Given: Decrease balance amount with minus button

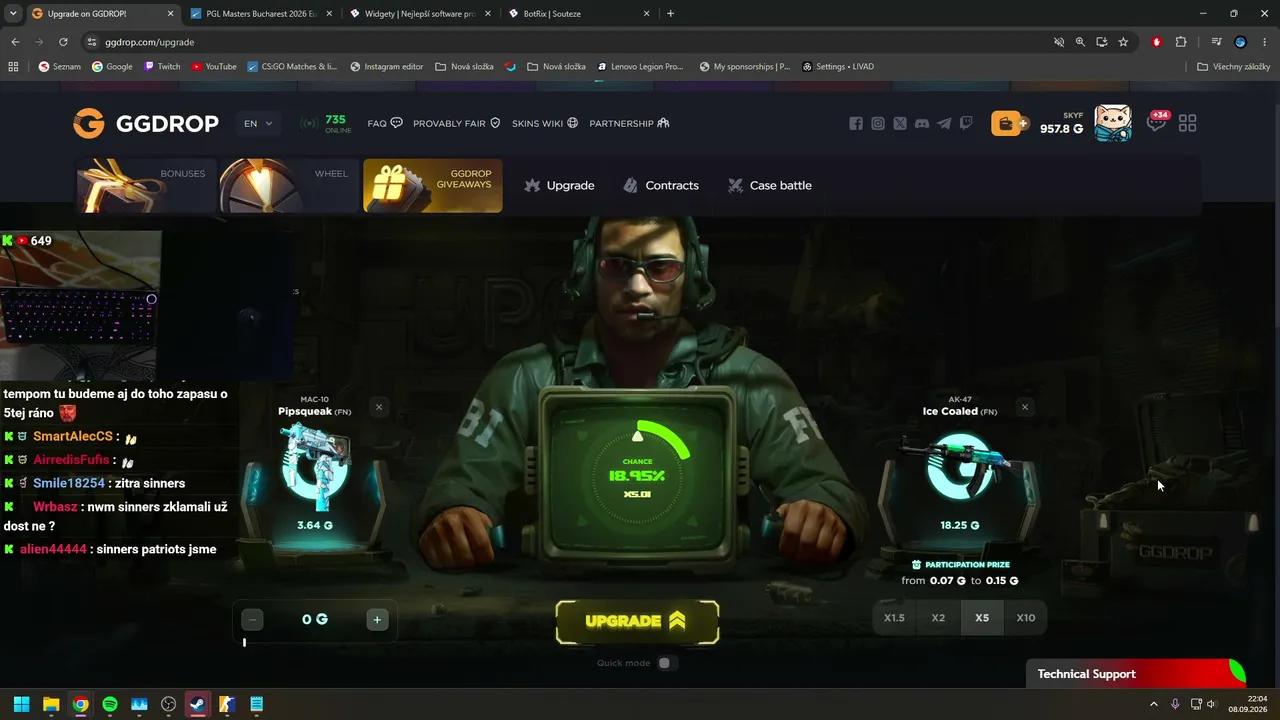Looking at the screenshot, I should tap(253, 620).
